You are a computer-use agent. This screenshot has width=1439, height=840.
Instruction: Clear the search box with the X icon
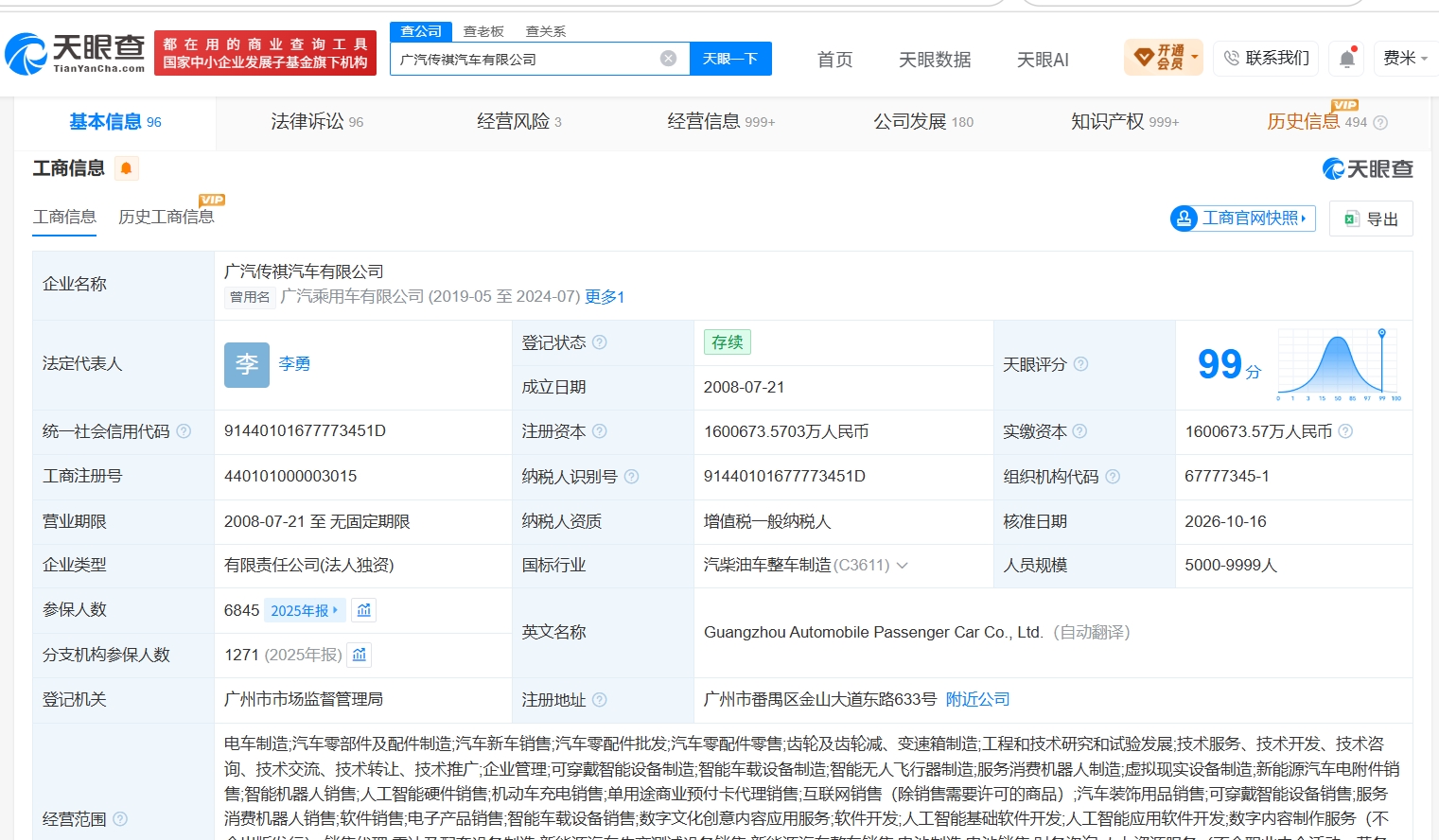[x=668, y=59]
